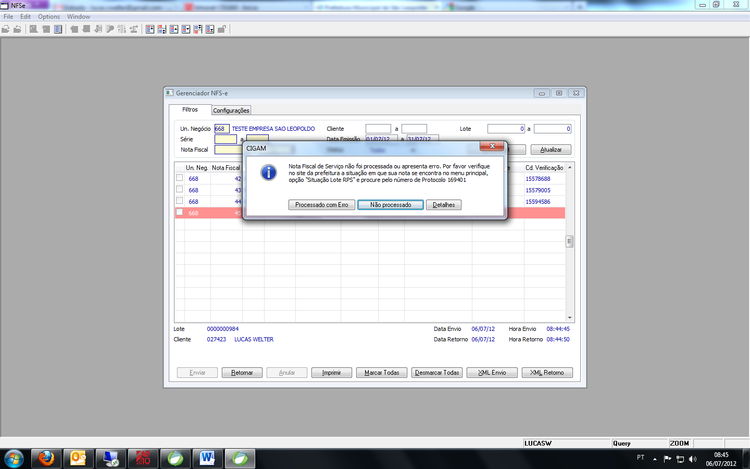Click the network icon in system tray
The image size is (750, 469).
(680, 459)
